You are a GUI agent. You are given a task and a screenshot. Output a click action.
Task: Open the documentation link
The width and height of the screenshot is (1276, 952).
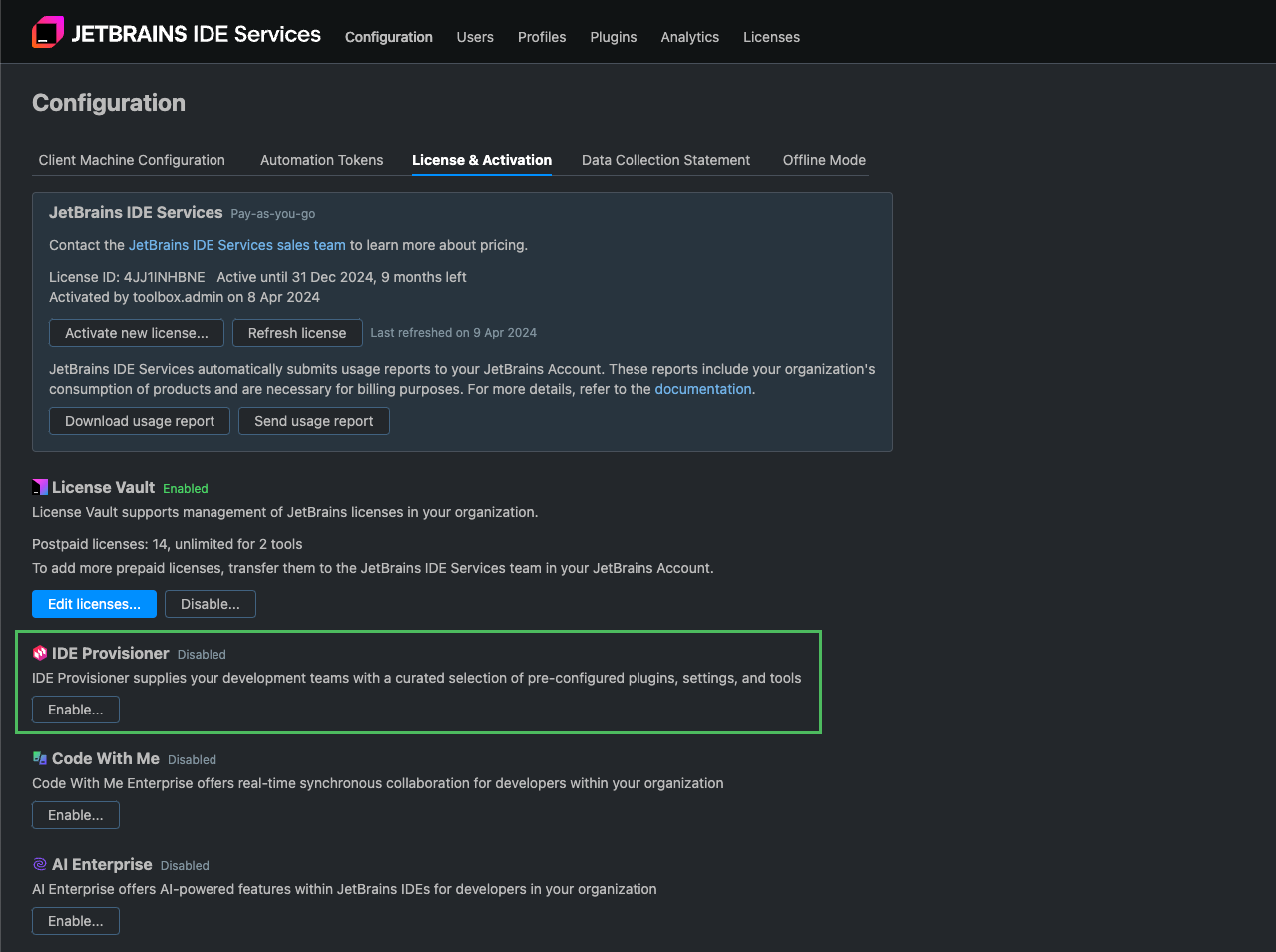click(703, 389)
